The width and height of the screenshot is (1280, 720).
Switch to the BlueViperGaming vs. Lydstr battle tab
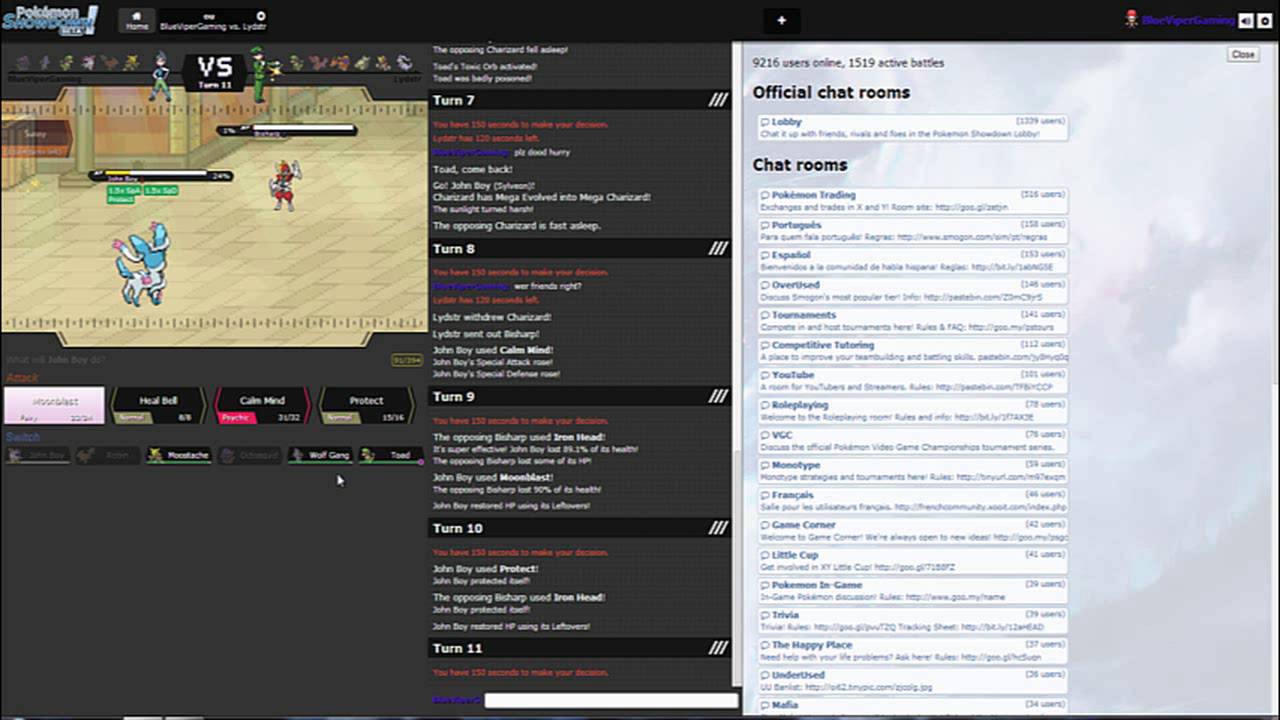(213, 21)
